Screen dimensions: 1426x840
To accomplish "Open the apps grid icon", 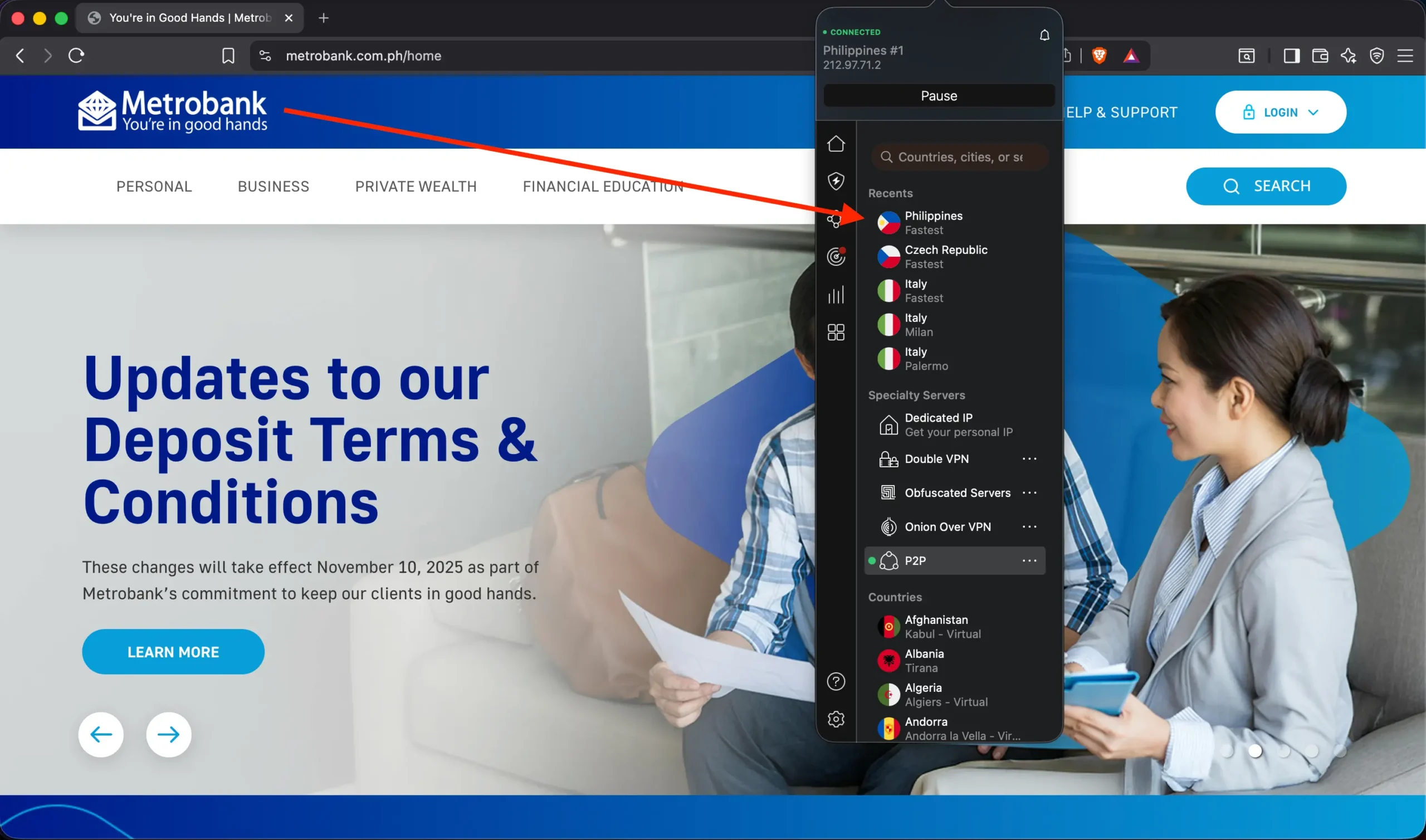I will click(836, 332).
